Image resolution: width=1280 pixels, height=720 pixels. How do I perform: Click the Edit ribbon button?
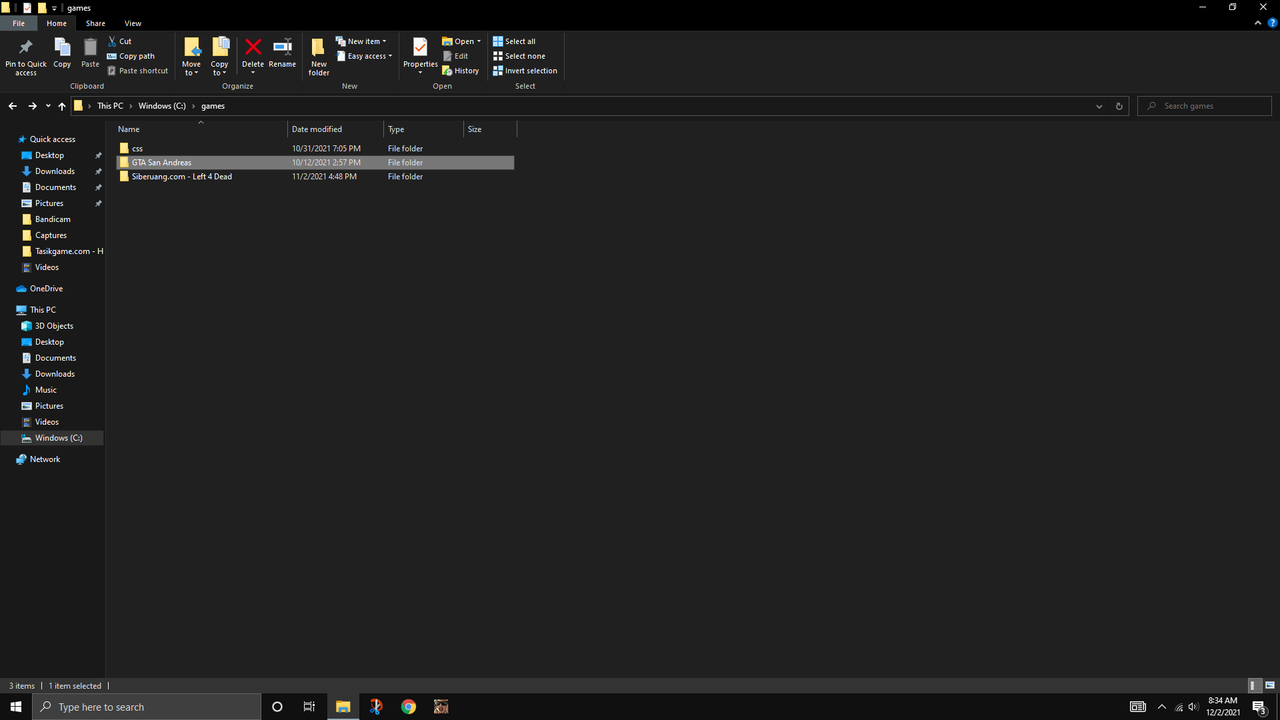coord(455,56)
